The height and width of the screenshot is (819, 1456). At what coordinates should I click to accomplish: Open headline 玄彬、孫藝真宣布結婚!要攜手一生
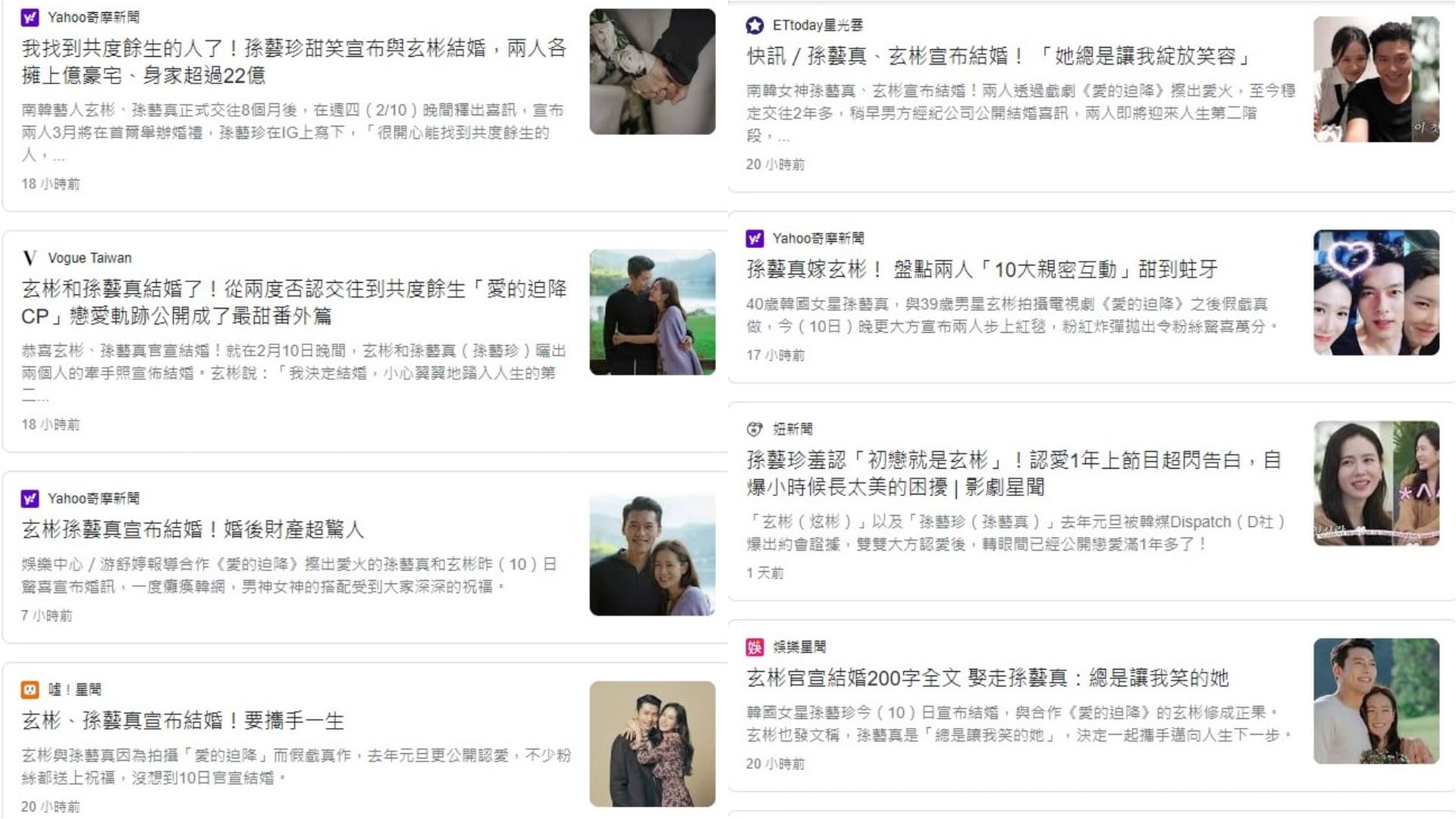pos(183,720)
